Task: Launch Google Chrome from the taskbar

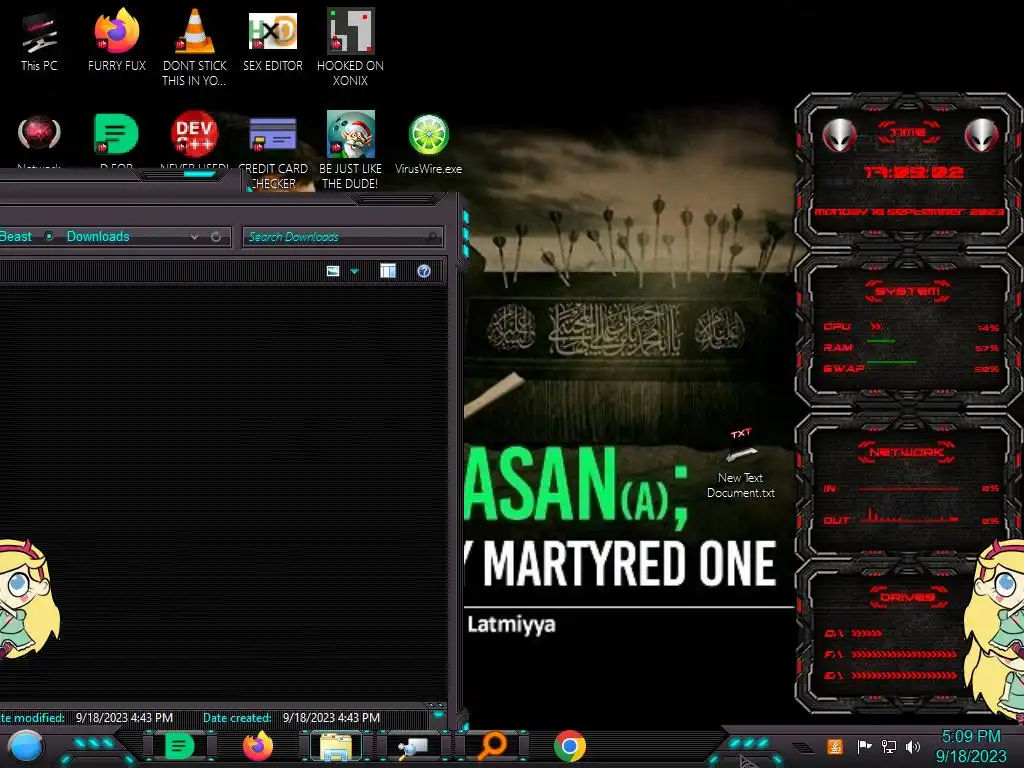Action: (x=569, y=746)
